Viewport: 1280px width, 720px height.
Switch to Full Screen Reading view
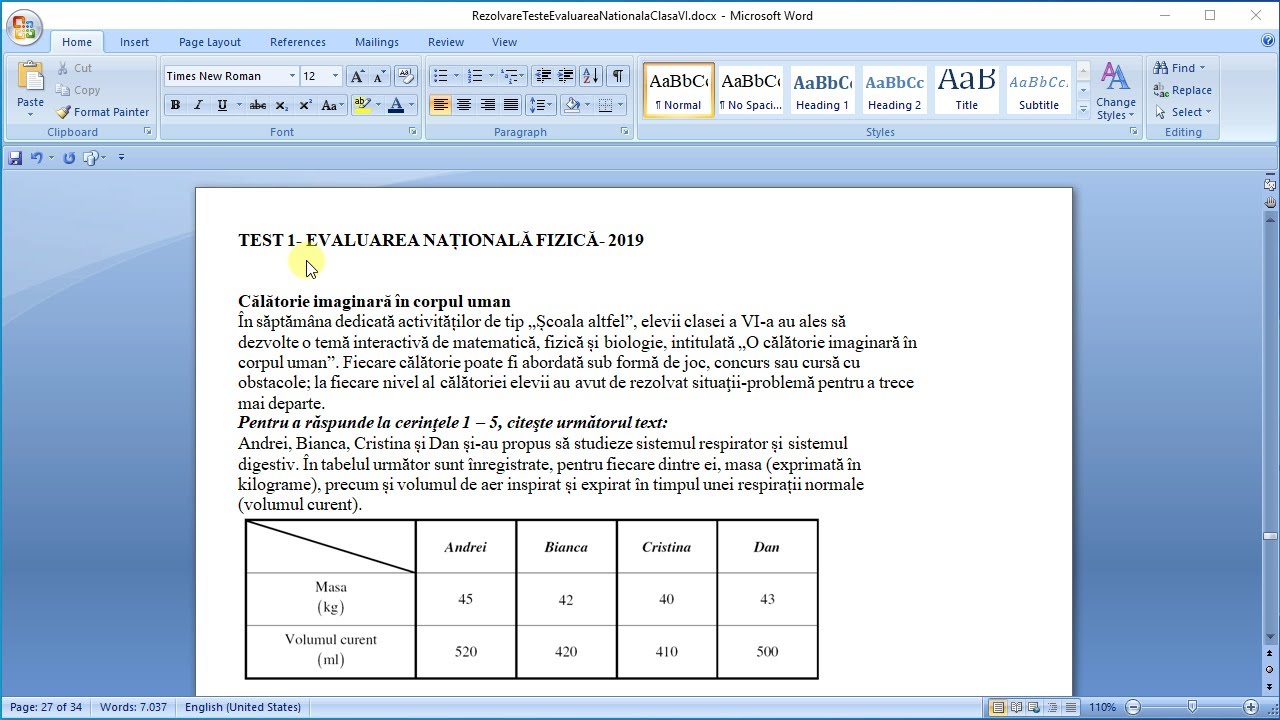pos(1015,707)
